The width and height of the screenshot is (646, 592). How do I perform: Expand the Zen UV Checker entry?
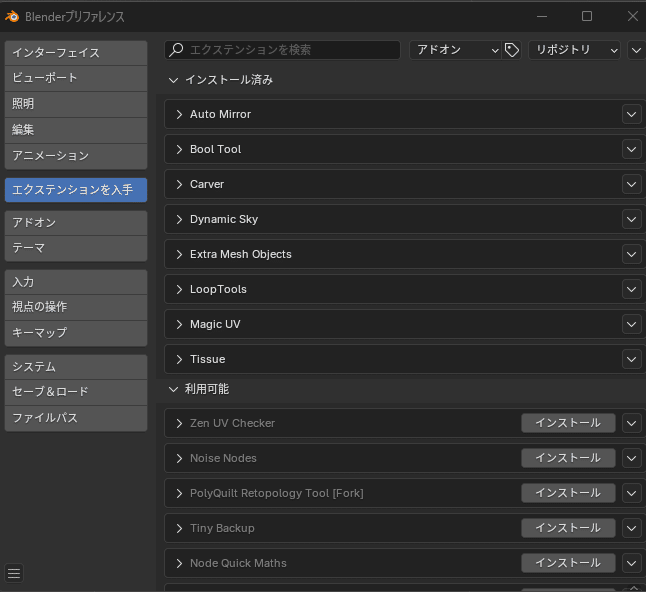tap(179, 423)
